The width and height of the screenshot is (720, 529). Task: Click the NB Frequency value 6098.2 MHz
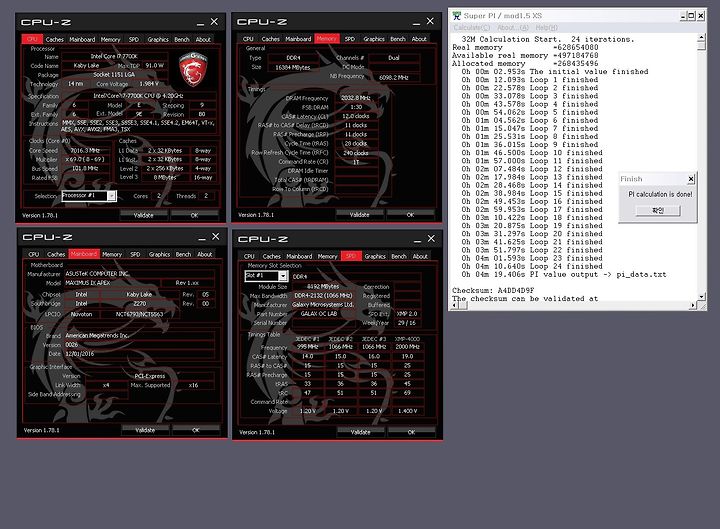pyautogui.click(x=394, y=78)
